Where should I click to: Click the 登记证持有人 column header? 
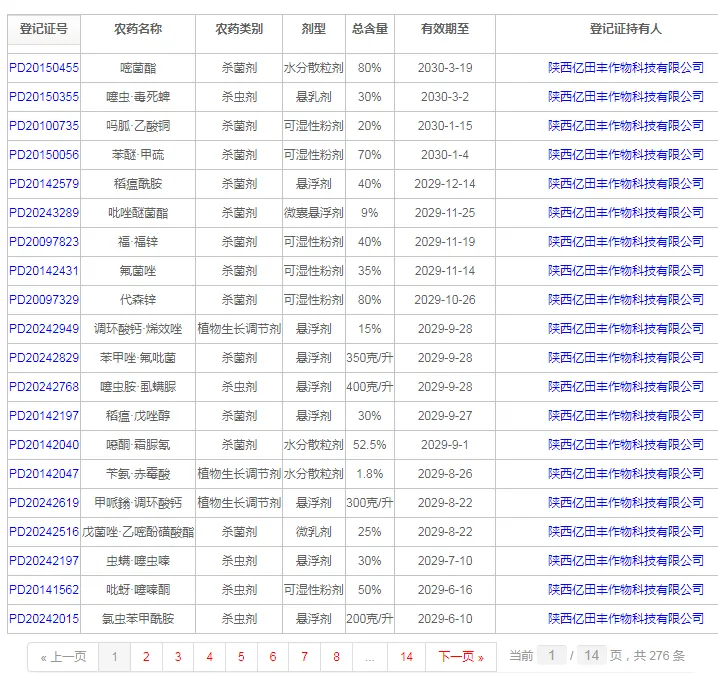click(626, 29)
